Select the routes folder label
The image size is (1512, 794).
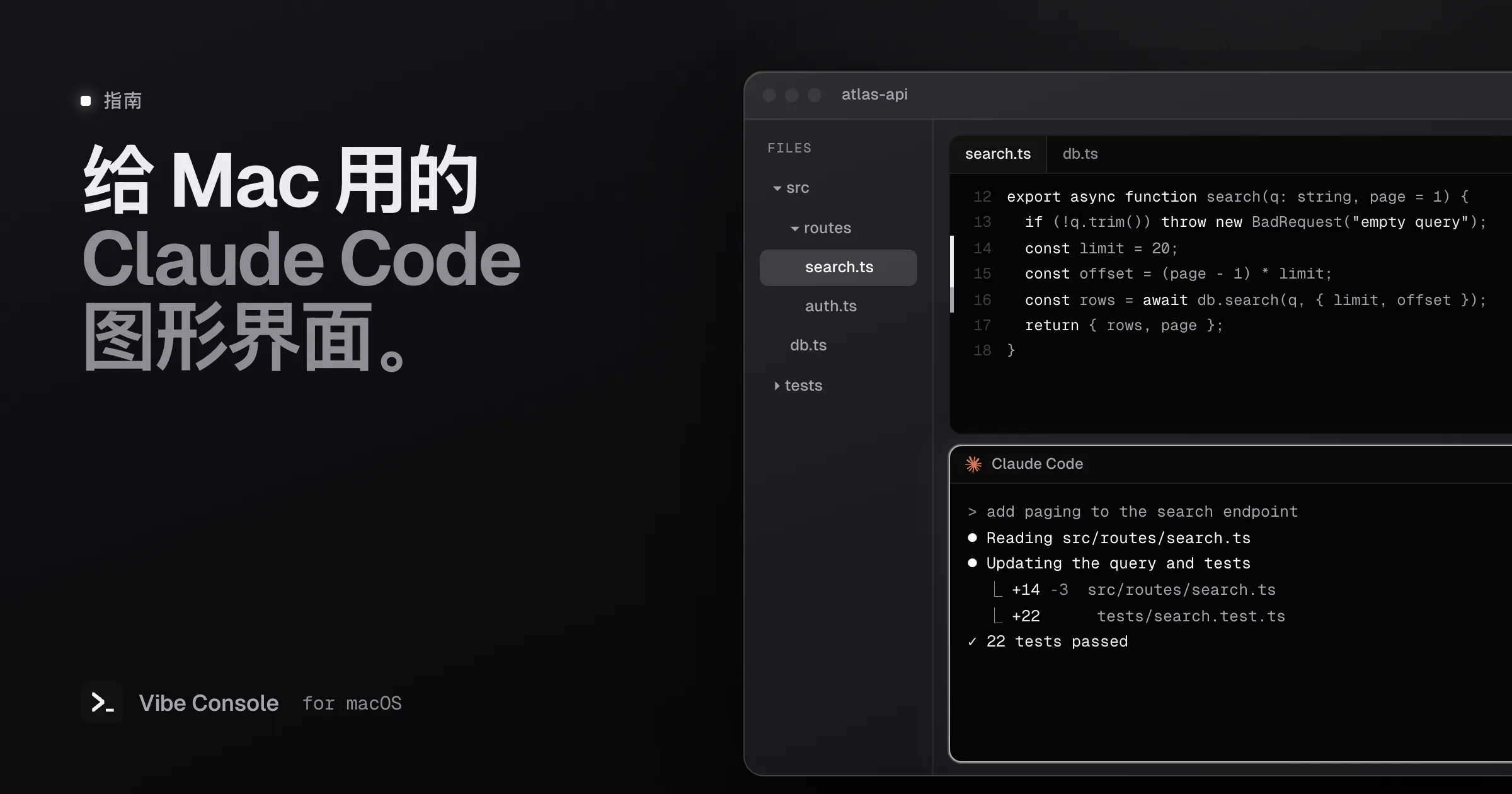tap(827, 228)
